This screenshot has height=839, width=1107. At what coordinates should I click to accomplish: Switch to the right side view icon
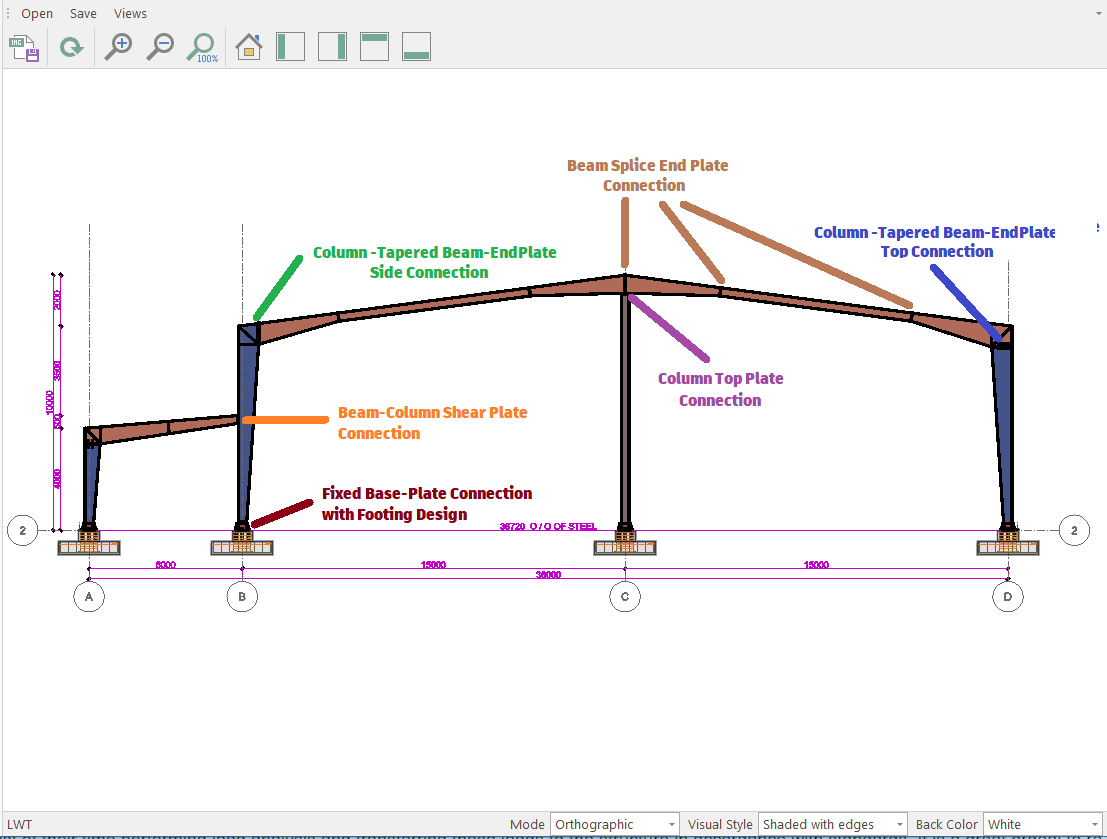pyautogui.click(x=332, y=47)
